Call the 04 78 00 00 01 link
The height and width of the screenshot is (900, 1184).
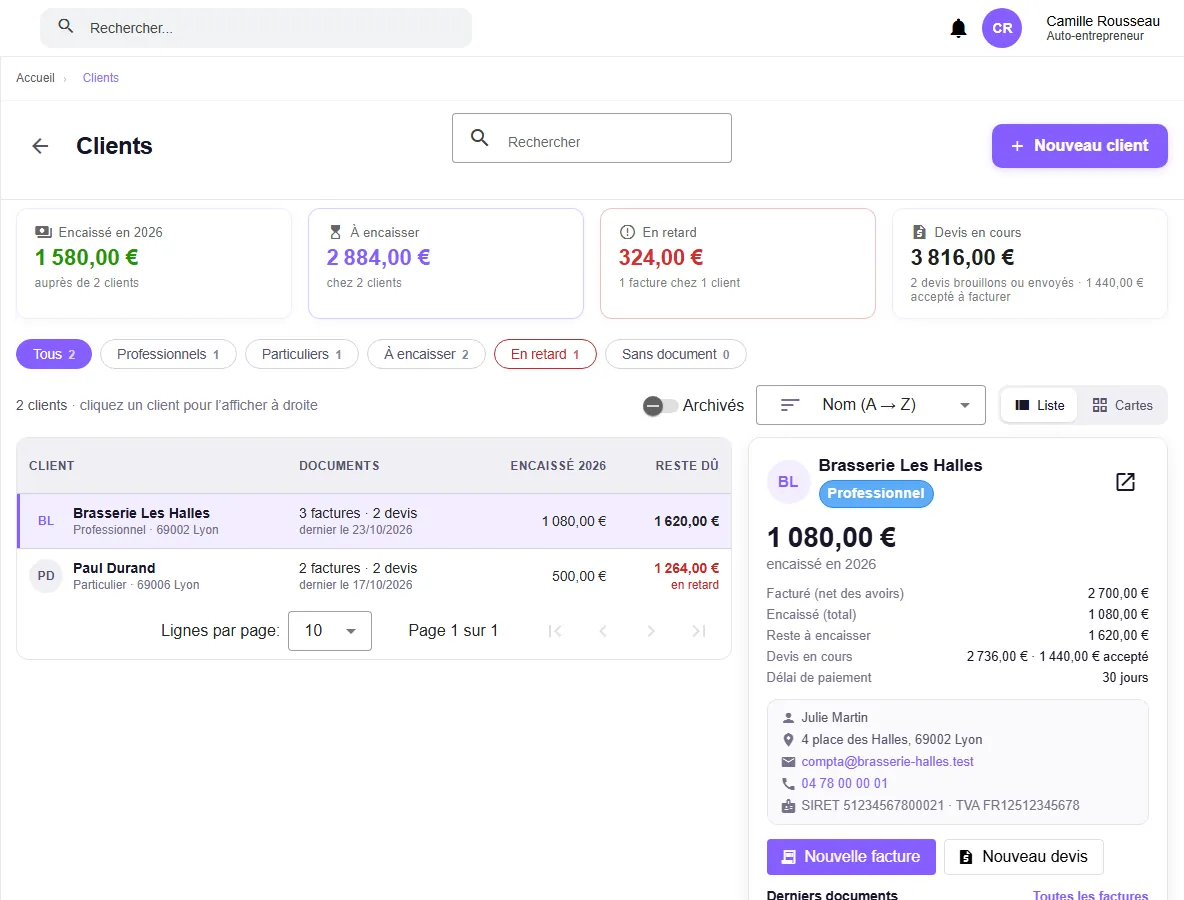pos(844,784)
